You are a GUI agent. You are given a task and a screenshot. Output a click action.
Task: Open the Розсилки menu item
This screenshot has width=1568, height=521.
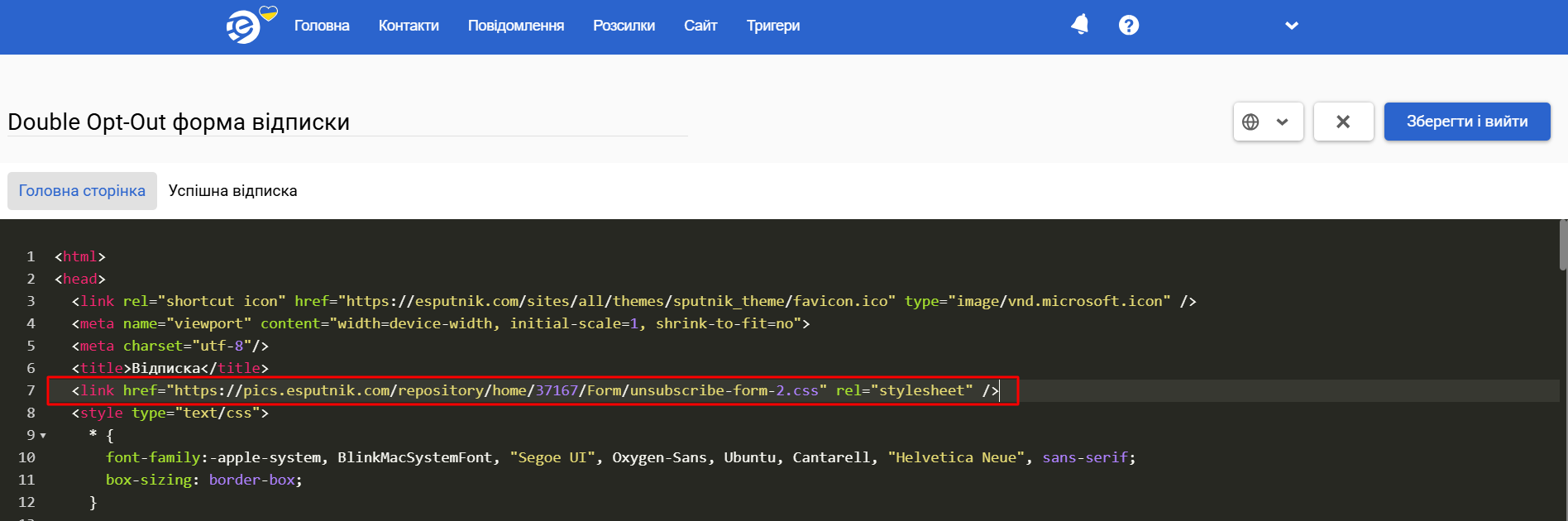click(624, 26)
